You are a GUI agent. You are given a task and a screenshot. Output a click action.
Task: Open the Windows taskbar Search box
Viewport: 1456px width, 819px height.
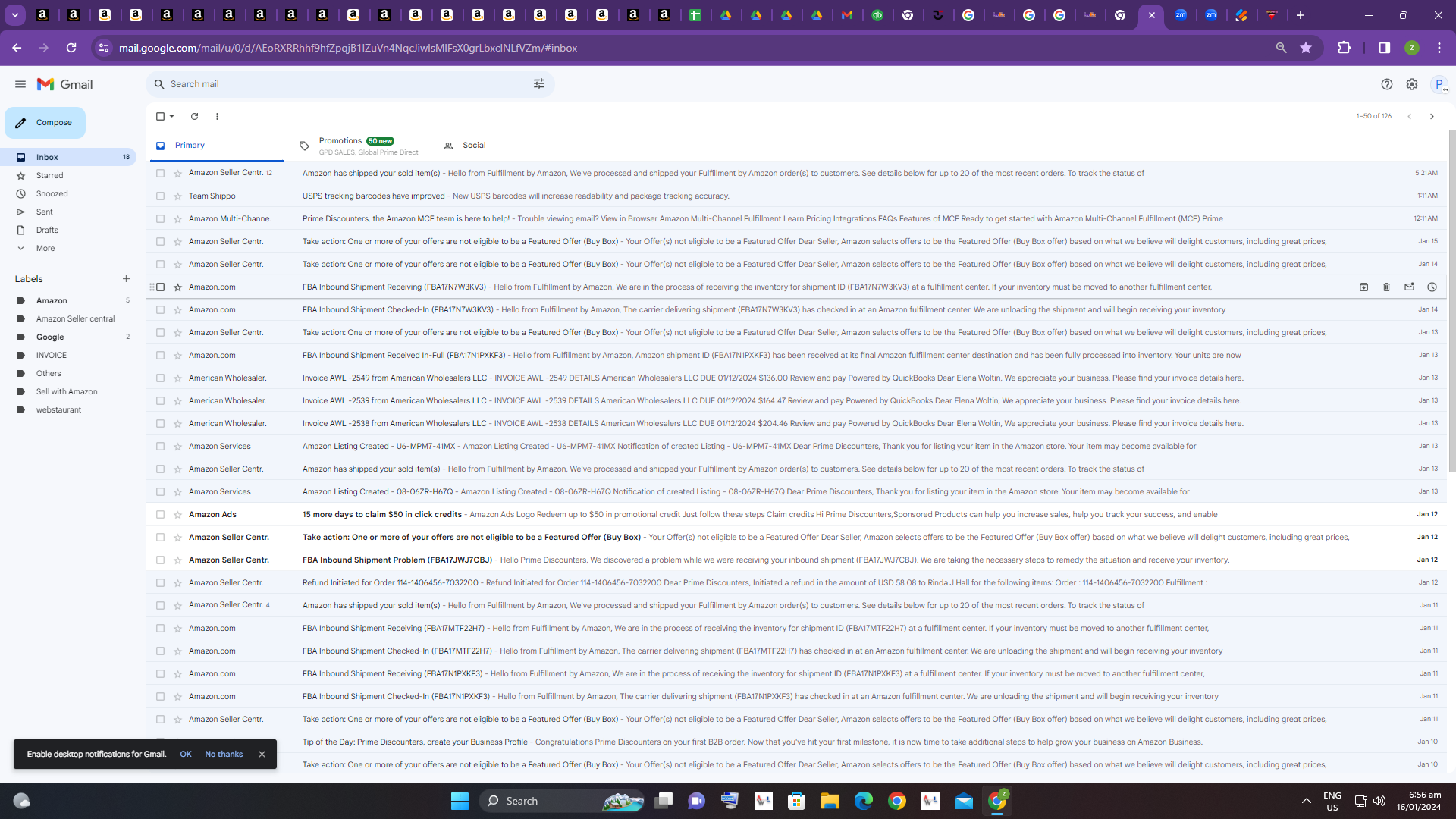tap(561, 801)
